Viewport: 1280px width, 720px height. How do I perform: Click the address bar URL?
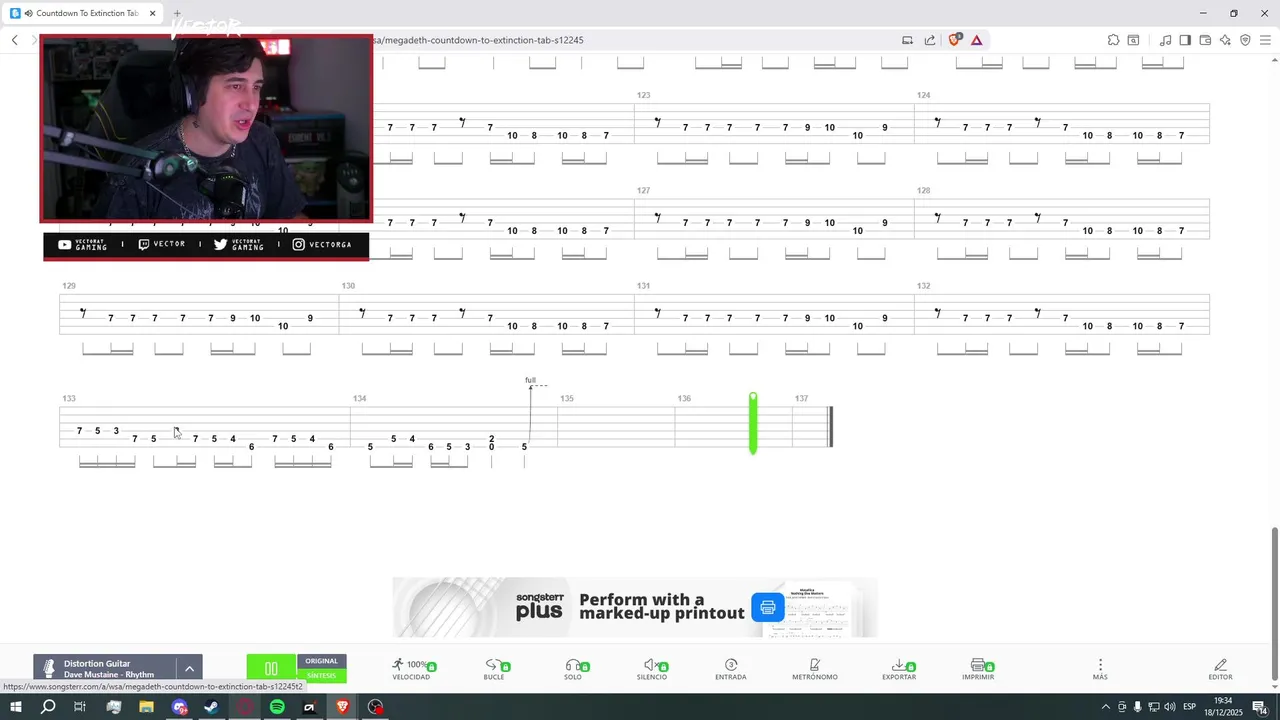coord(480,40)
